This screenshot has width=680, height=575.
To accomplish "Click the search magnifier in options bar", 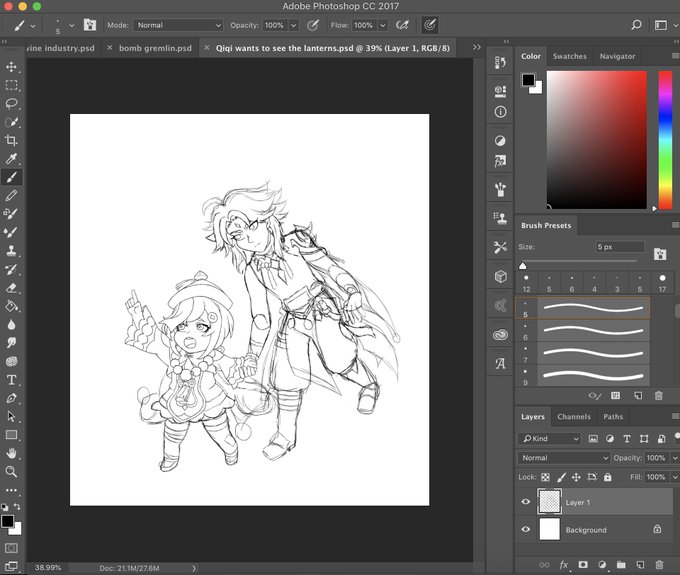I will pos(636,25).
